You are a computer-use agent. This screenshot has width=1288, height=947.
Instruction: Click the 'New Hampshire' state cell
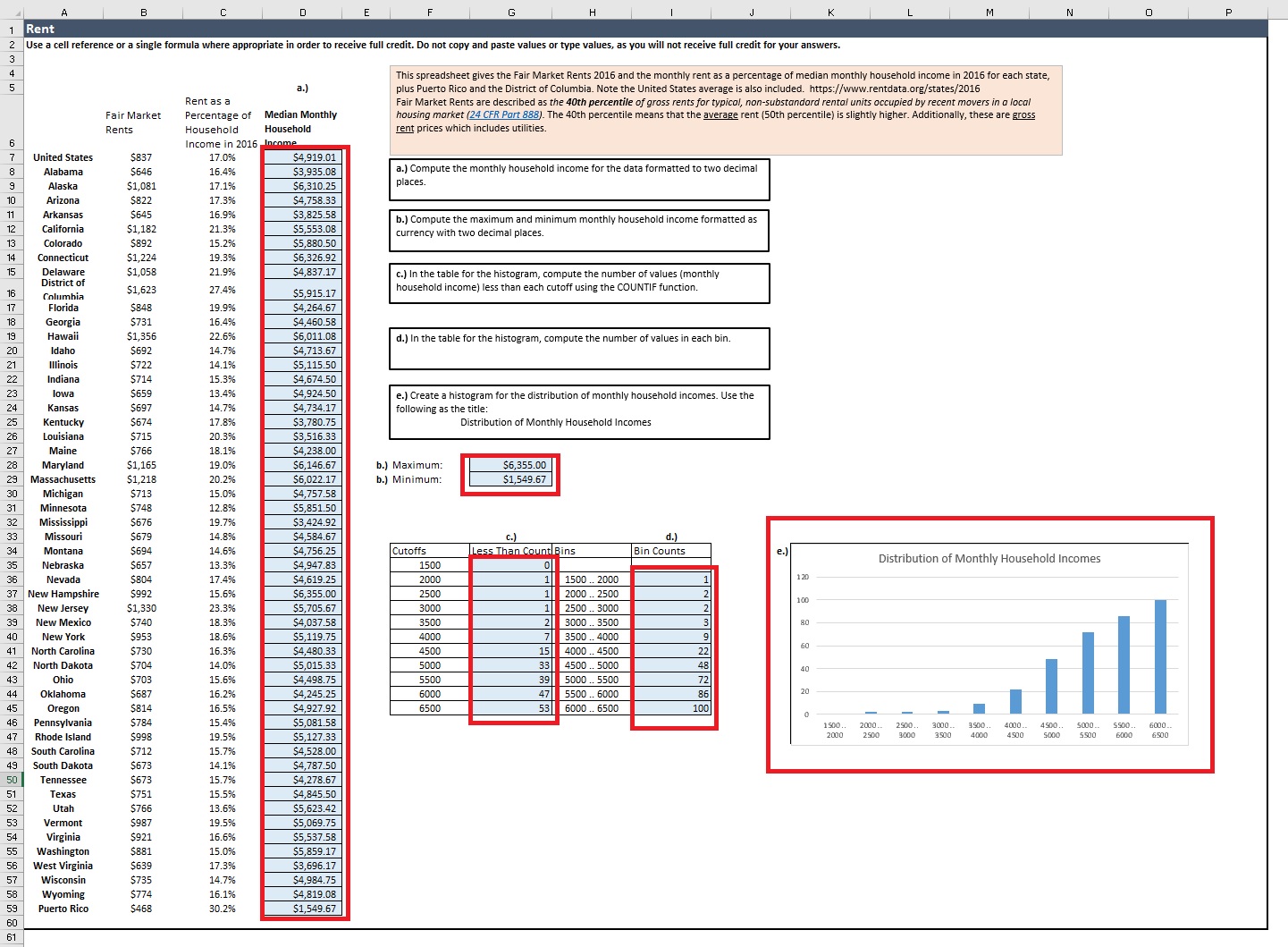coord(63,594)
